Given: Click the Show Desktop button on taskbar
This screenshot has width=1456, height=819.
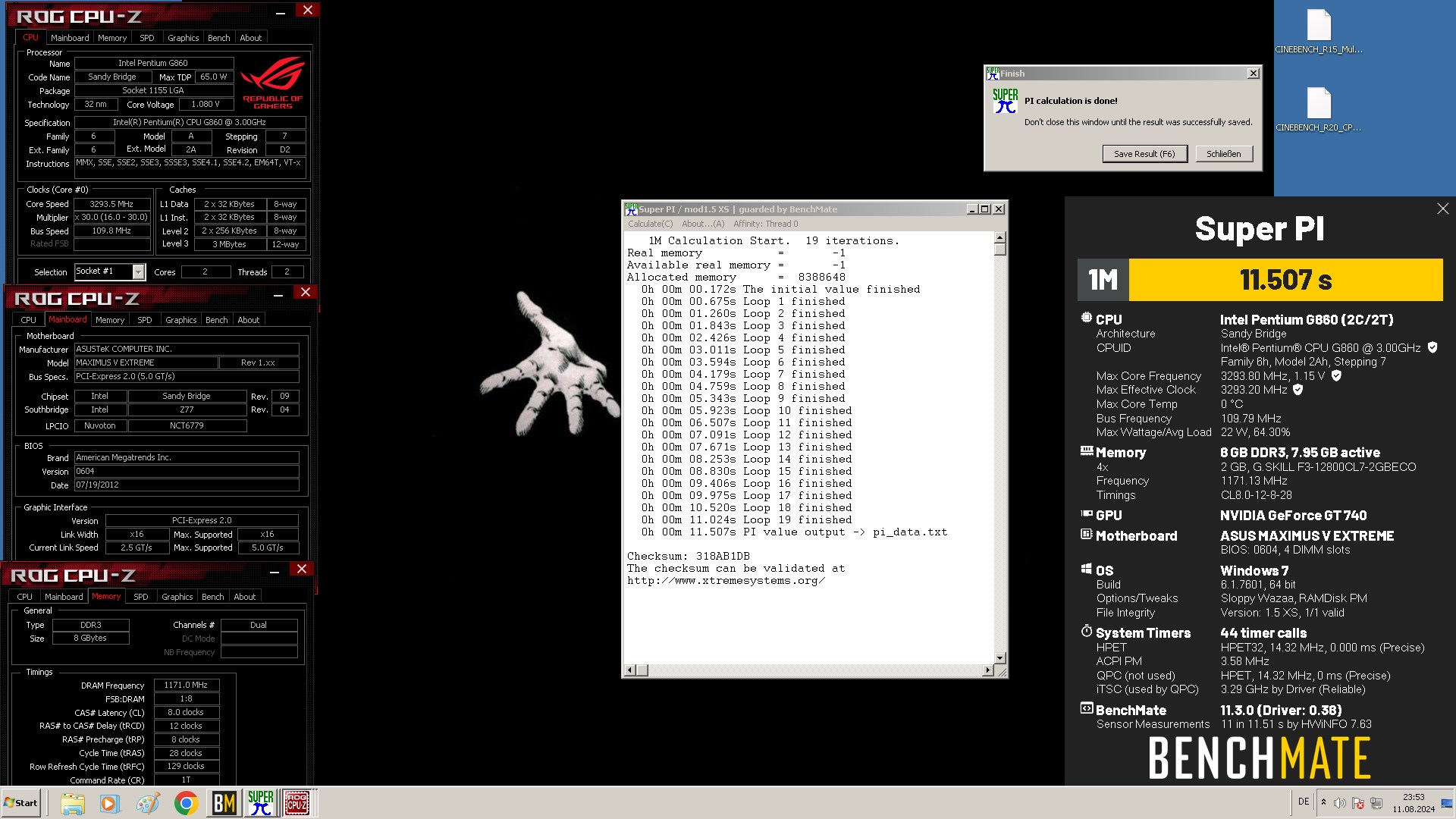Looking at the screenshot, I should click(1448, 803).
